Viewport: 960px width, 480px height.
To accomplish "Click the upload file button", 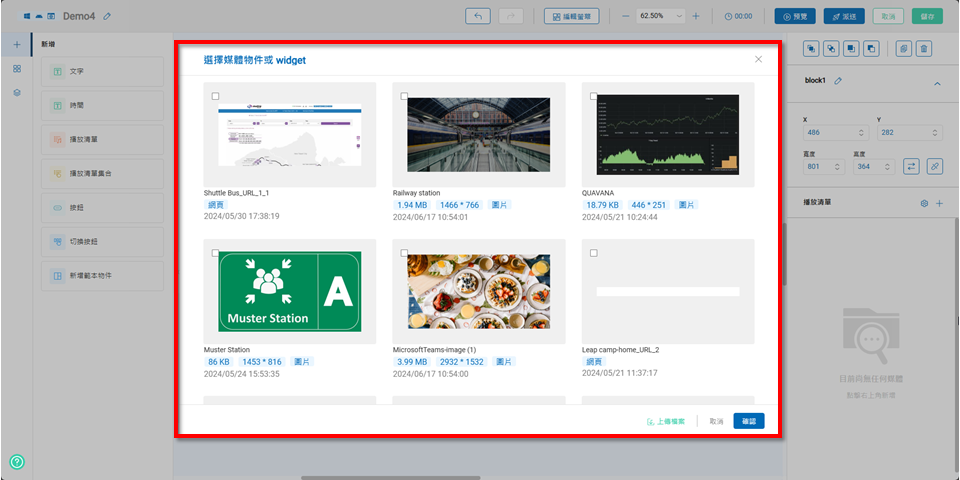I will 666,422.
